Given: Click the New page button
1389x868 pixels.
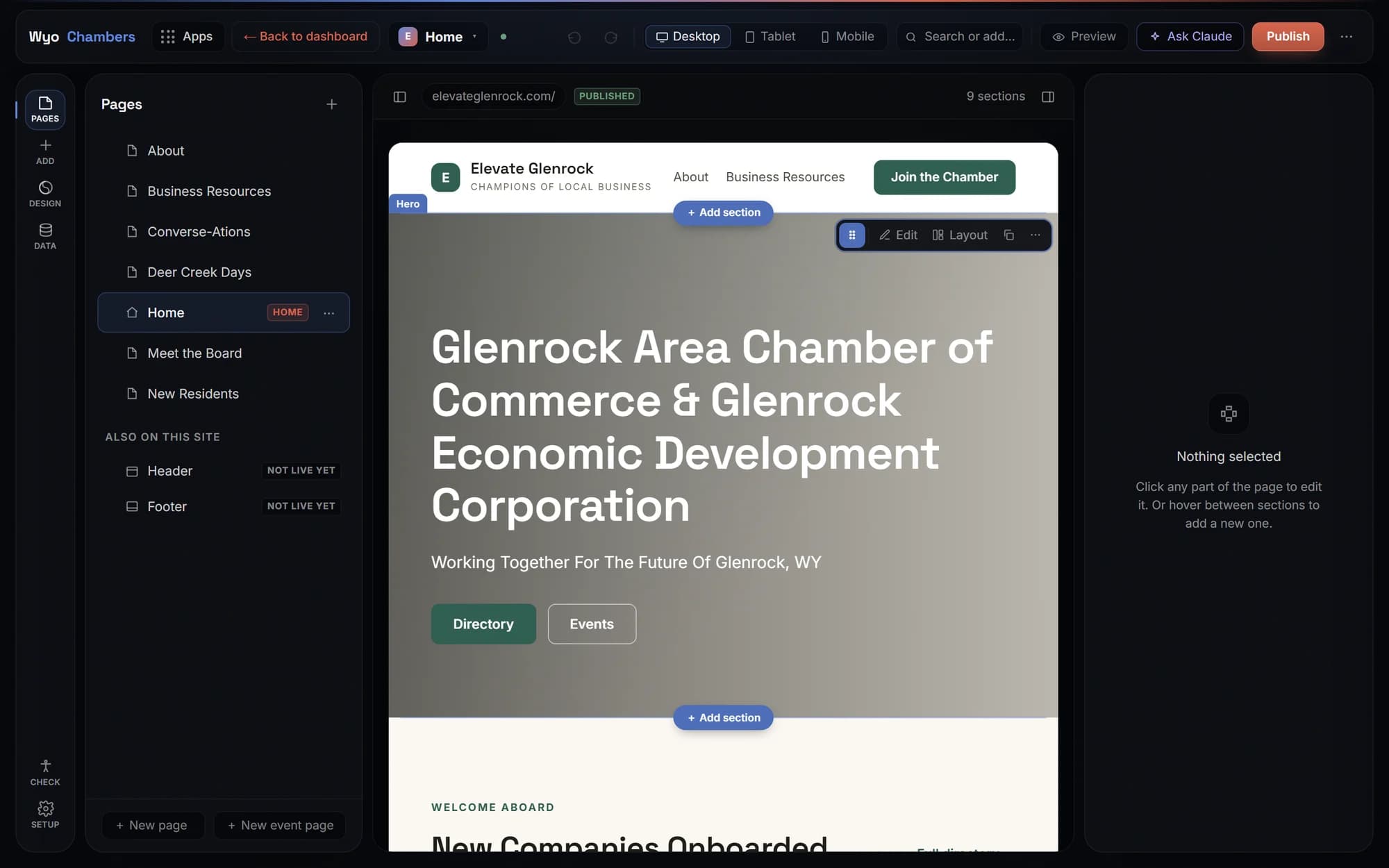Looking at the screenshot, I should coord(153,826).
